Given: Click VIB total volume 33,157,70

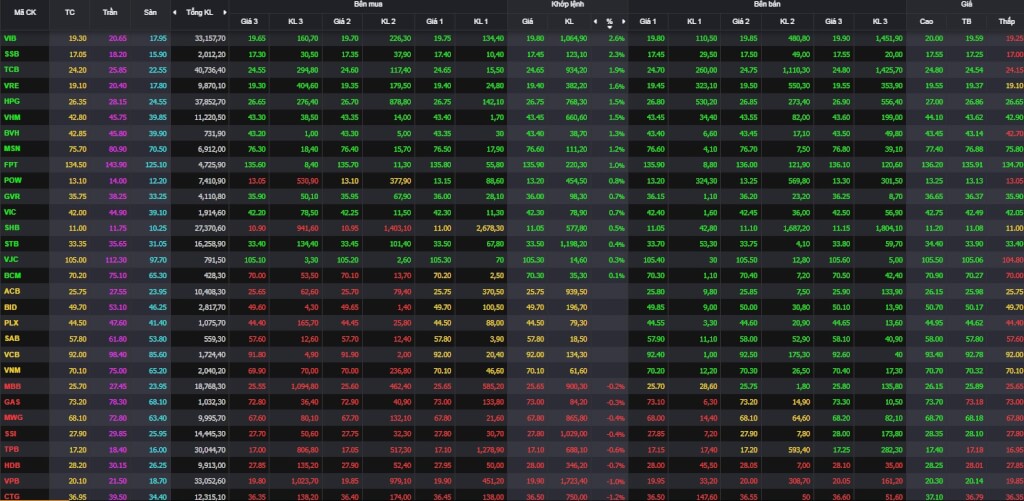Looking at the screenshot, I should [x=210, y=39].
